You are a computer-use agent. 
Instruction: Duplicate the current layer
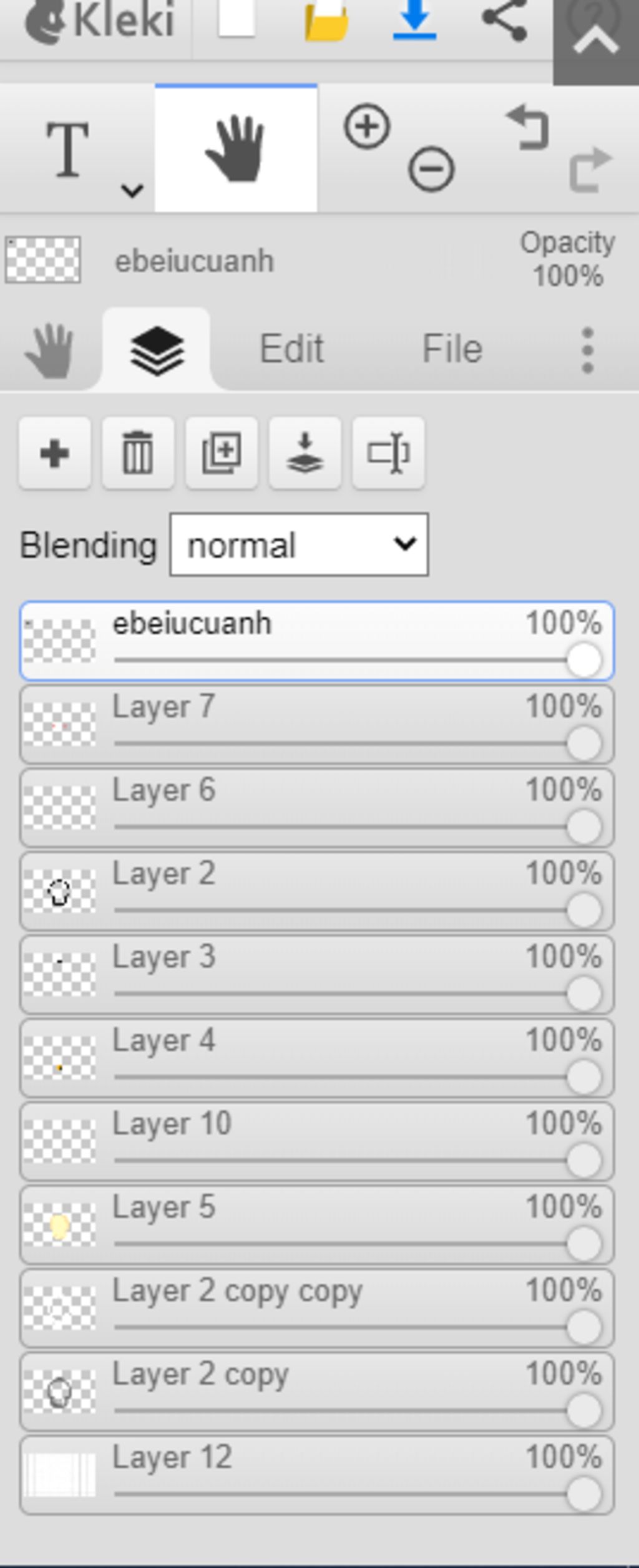[x=222, y=453]
